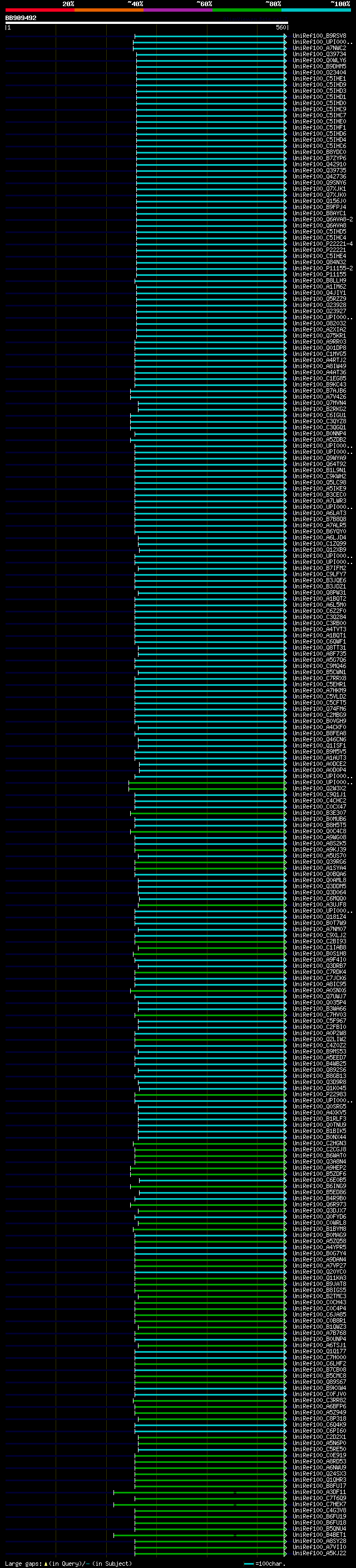
Task: Select hit label UniRef100_C5F967
Action: pyautogui.click(x=319, y=1021)
